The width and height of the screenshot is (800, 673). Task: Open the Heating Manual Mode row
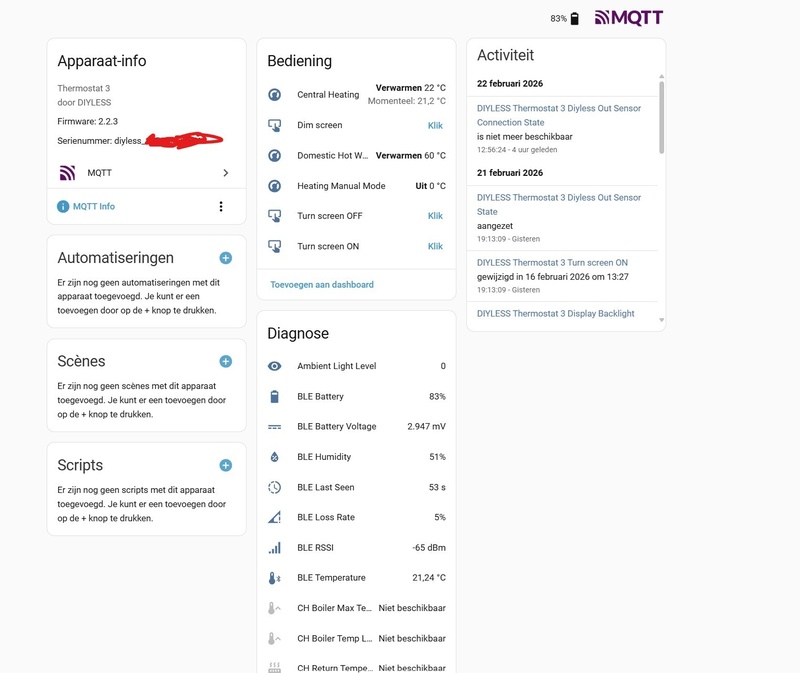pyautogui.click(x=356, y=186)
